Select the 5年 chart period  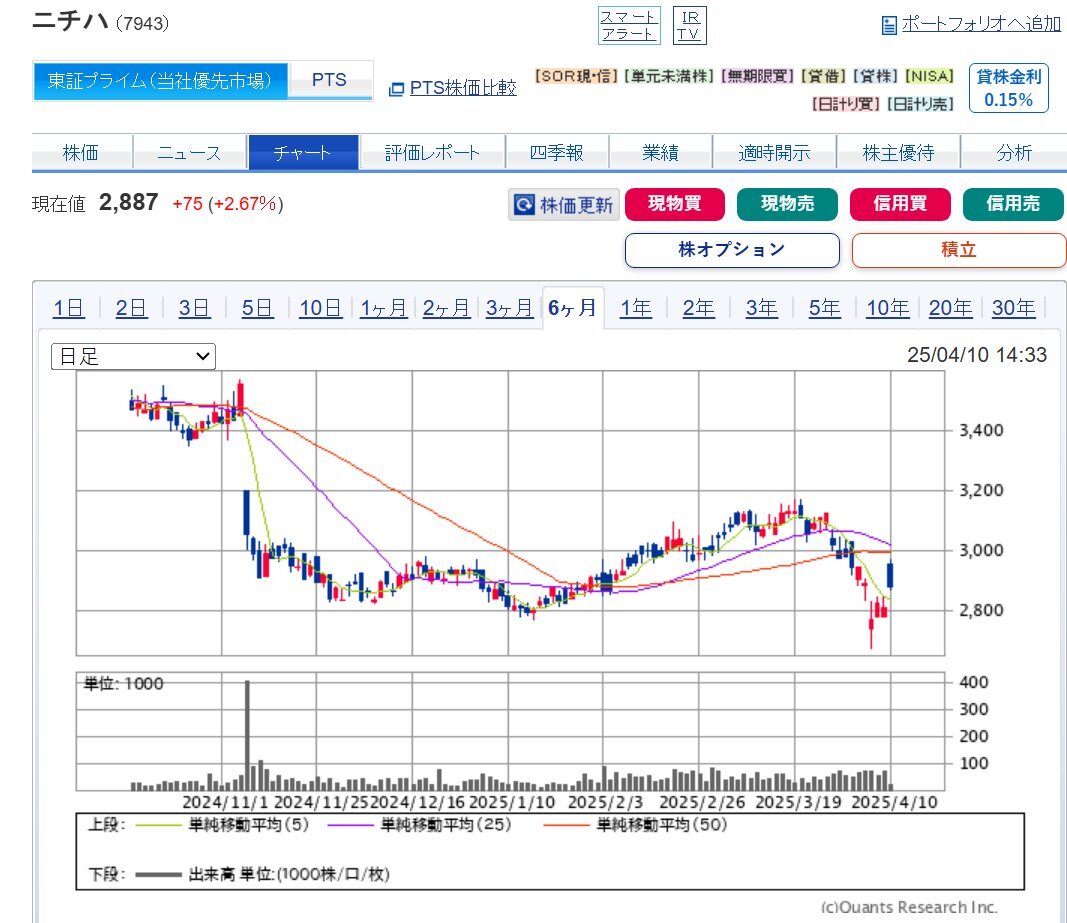824,308
